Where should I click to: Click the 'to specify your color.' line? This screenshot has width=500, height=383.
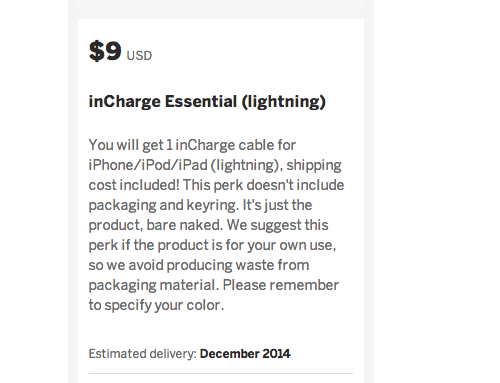[x=156, y=305]
